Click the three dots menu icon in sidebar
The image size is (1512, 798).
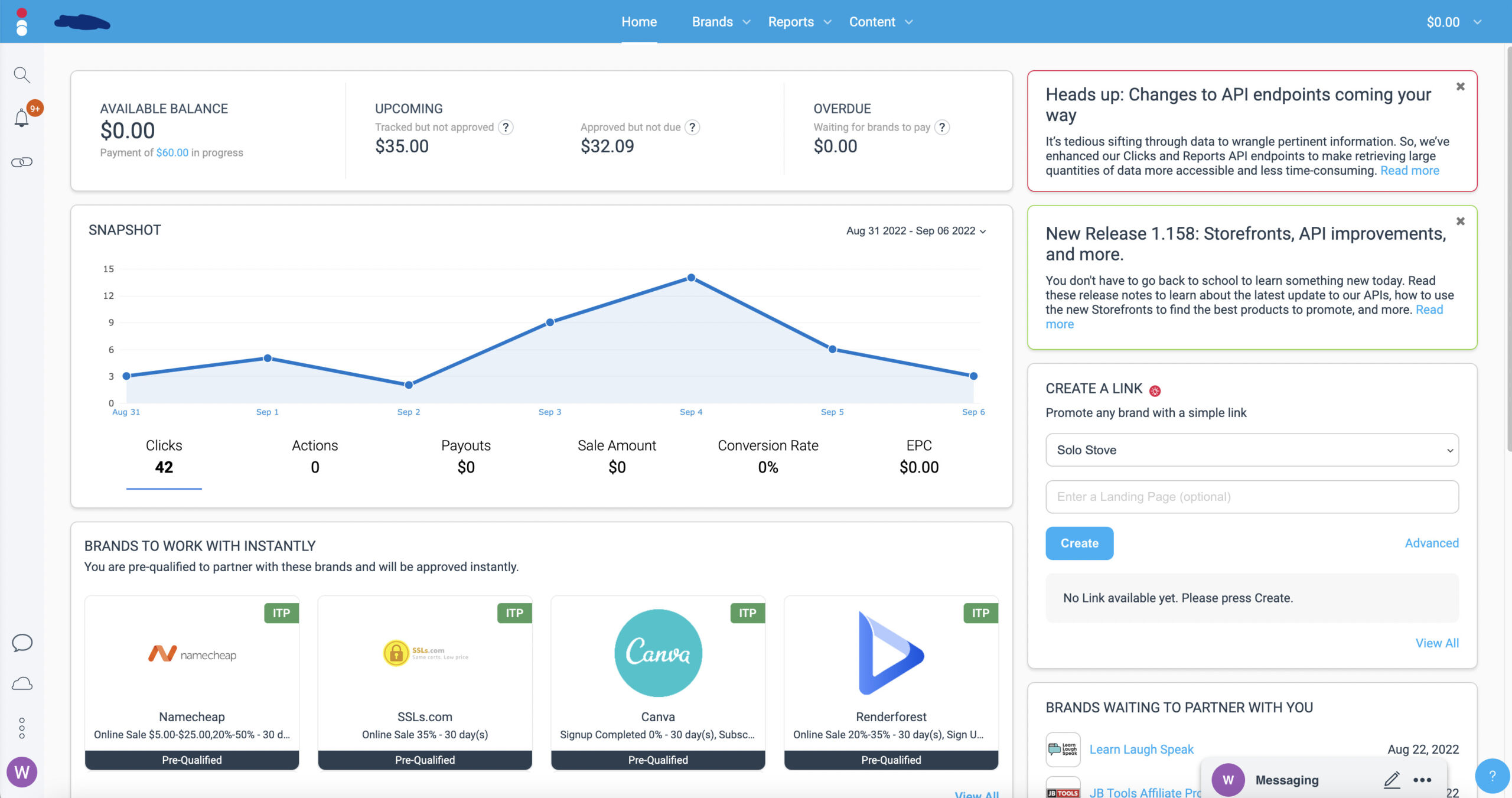pyautogui.click(x=22, y=728)
